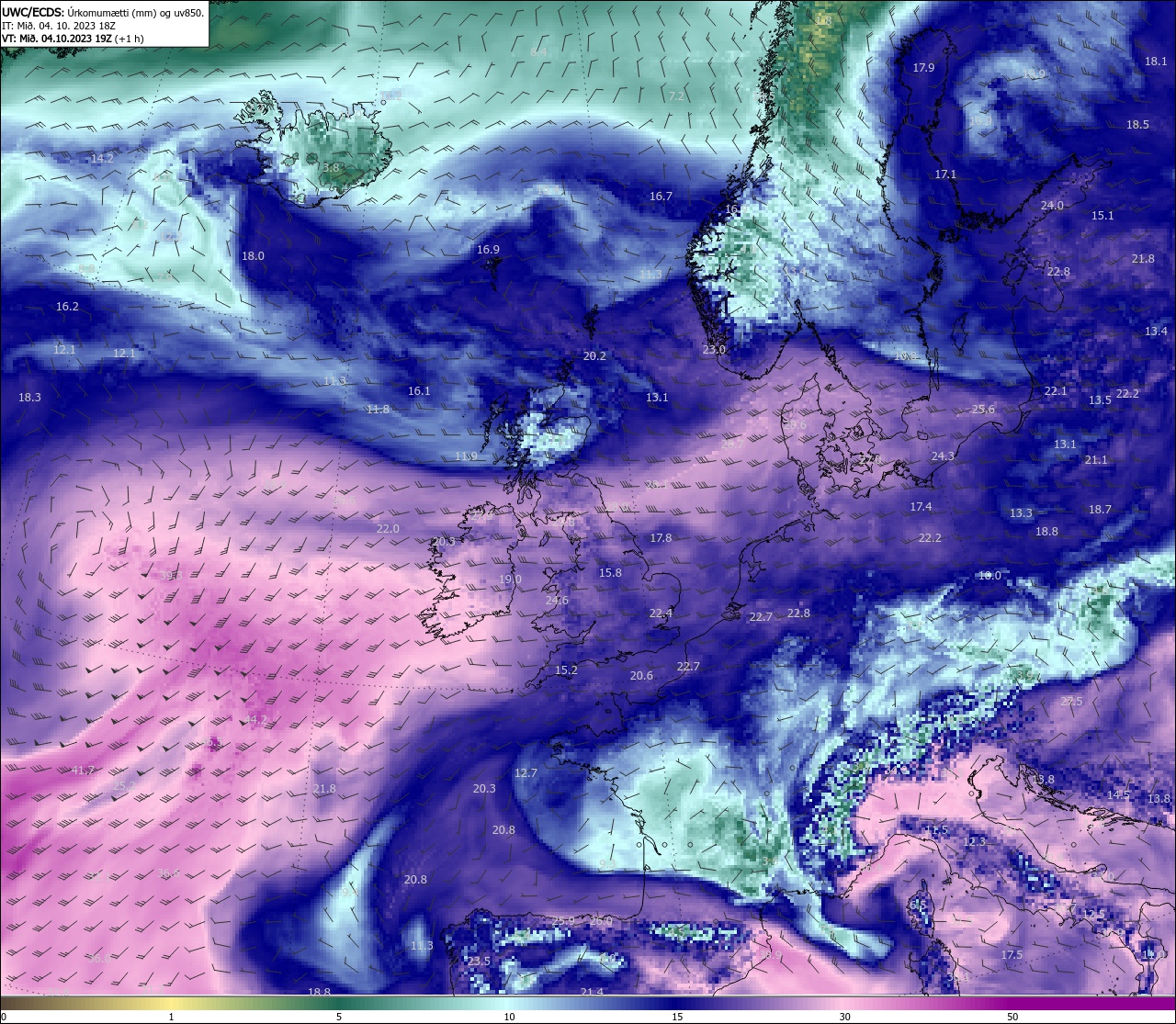Select the 14.5 value on the map
Viewport: 1176px width, 1024px height.
(x=1118, y=795)
